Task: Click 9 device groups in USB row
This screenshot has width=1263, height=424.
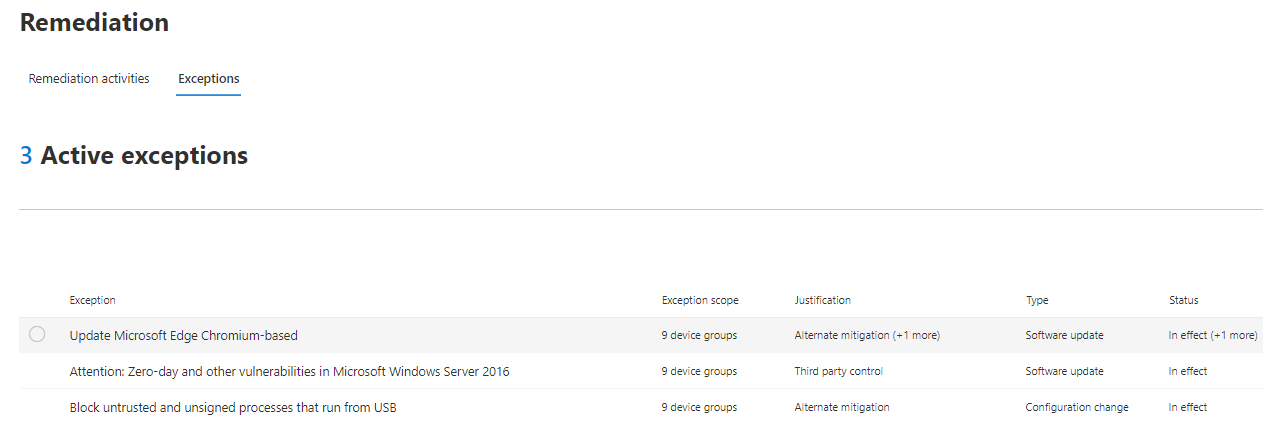Action: (699, 407)
